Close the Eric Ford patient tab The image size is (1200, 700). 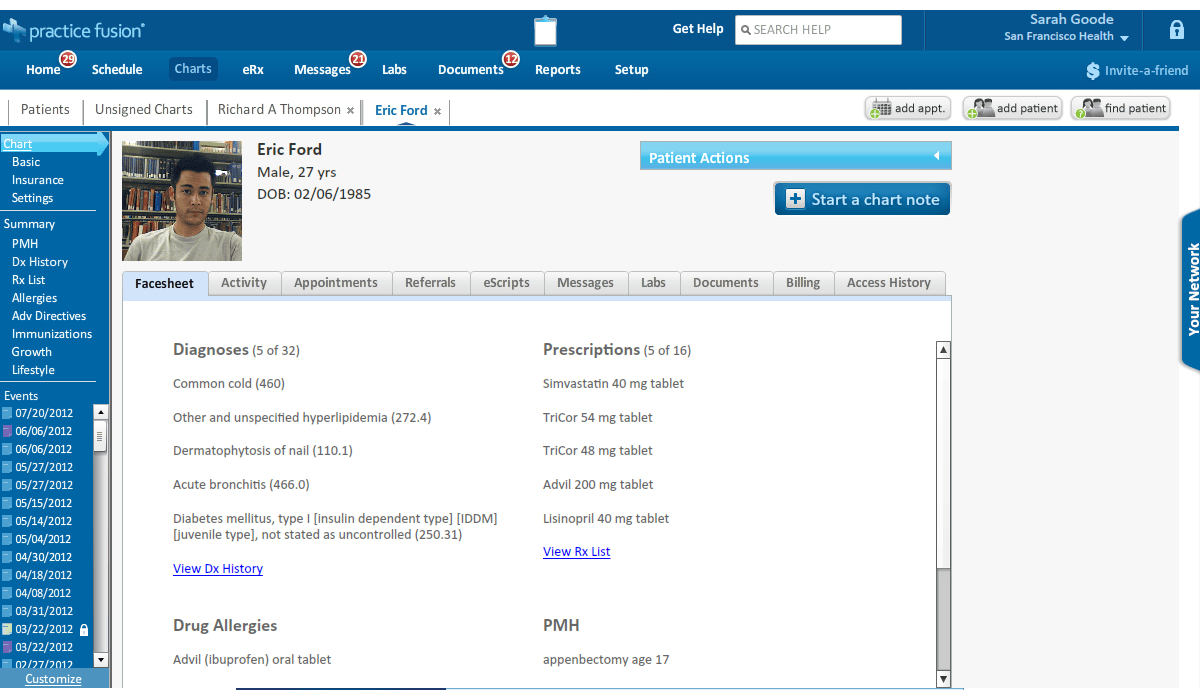[x=437, y=111]
